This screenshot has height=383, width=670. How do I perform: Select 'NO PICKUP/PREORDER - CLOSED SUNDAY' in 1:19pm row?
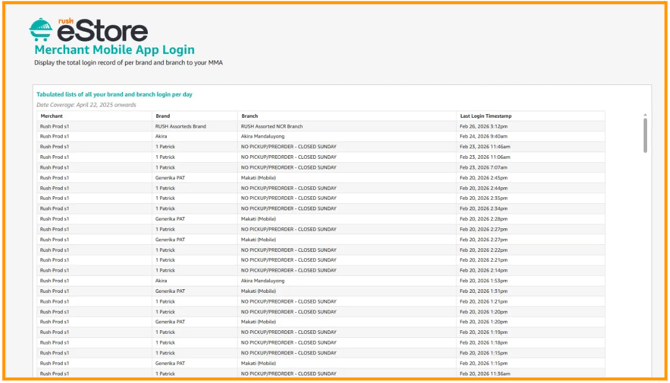(x=289, y=332)
